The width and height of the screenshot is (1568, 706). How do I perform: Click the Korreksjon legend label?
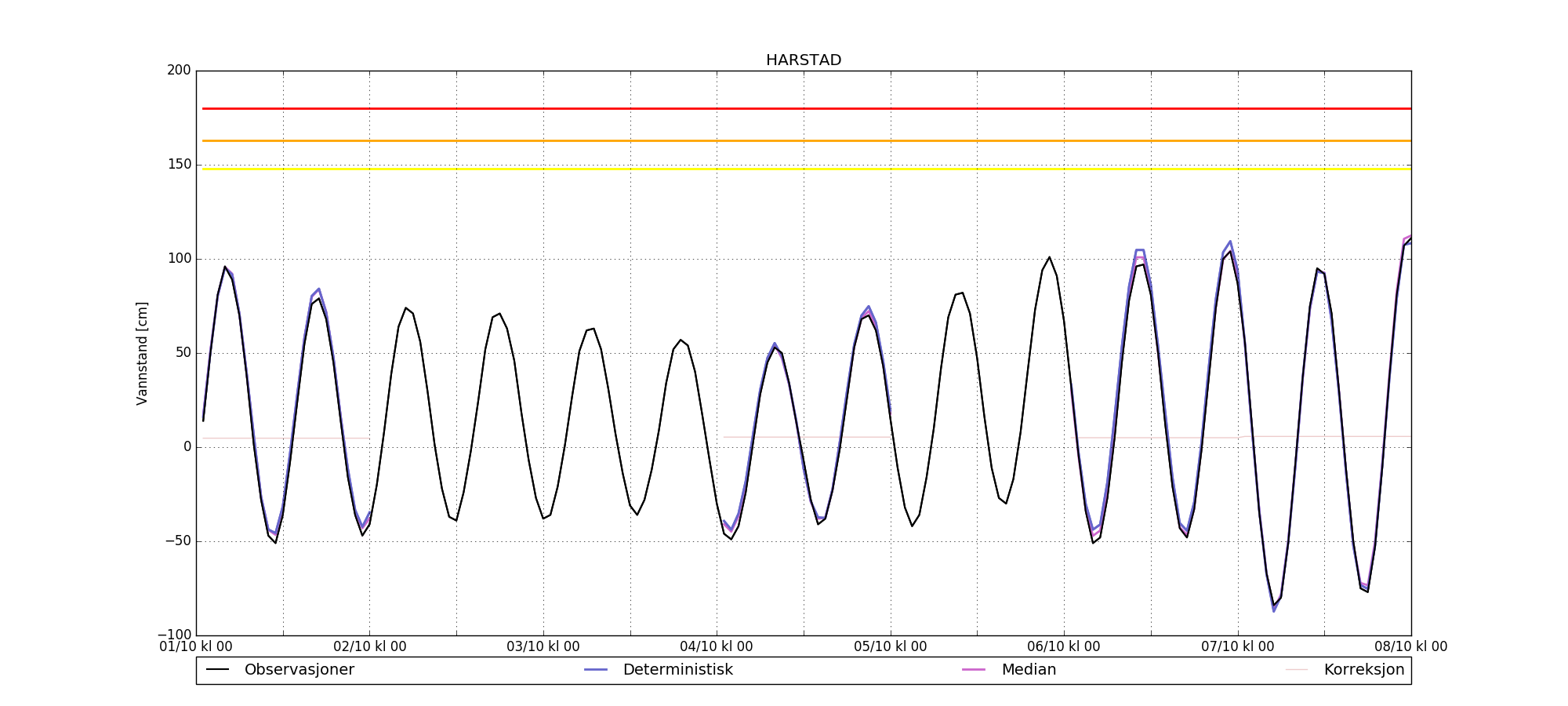pyautogui.click(x=1363, y=670)
